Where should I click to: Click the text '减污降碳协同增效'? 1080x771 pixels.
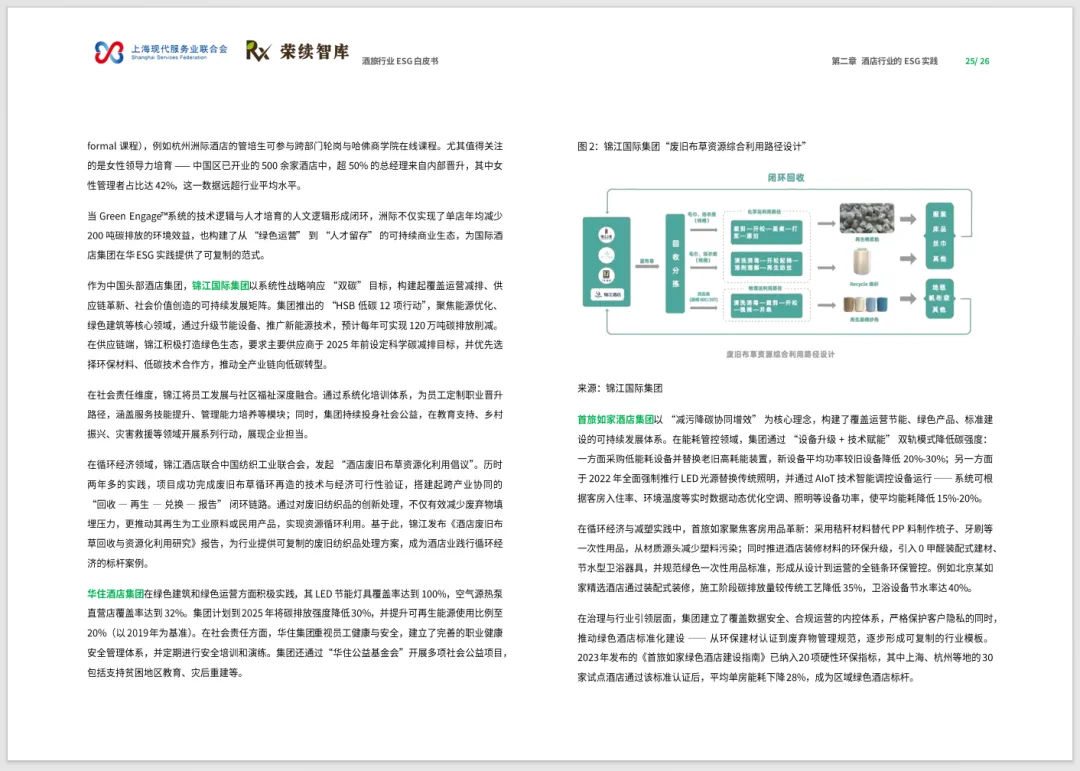tap(714, 420)
